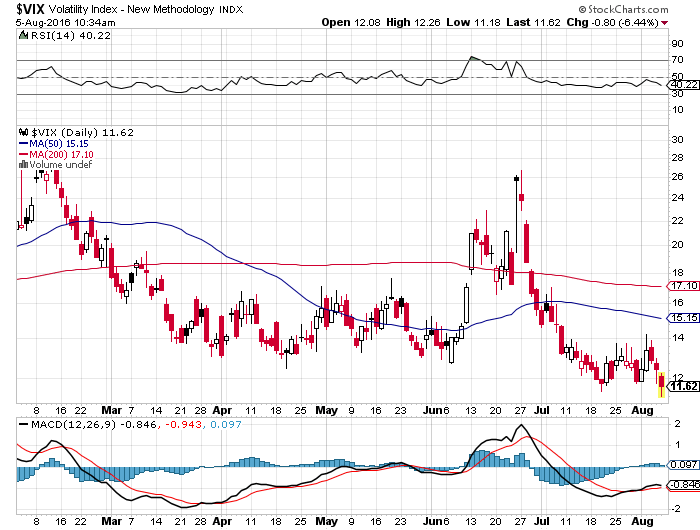The width and height of the screenshot is (700, 530).
Task: Click the 17.10 MA(200) price tag on right
Action: click(683, 286)
